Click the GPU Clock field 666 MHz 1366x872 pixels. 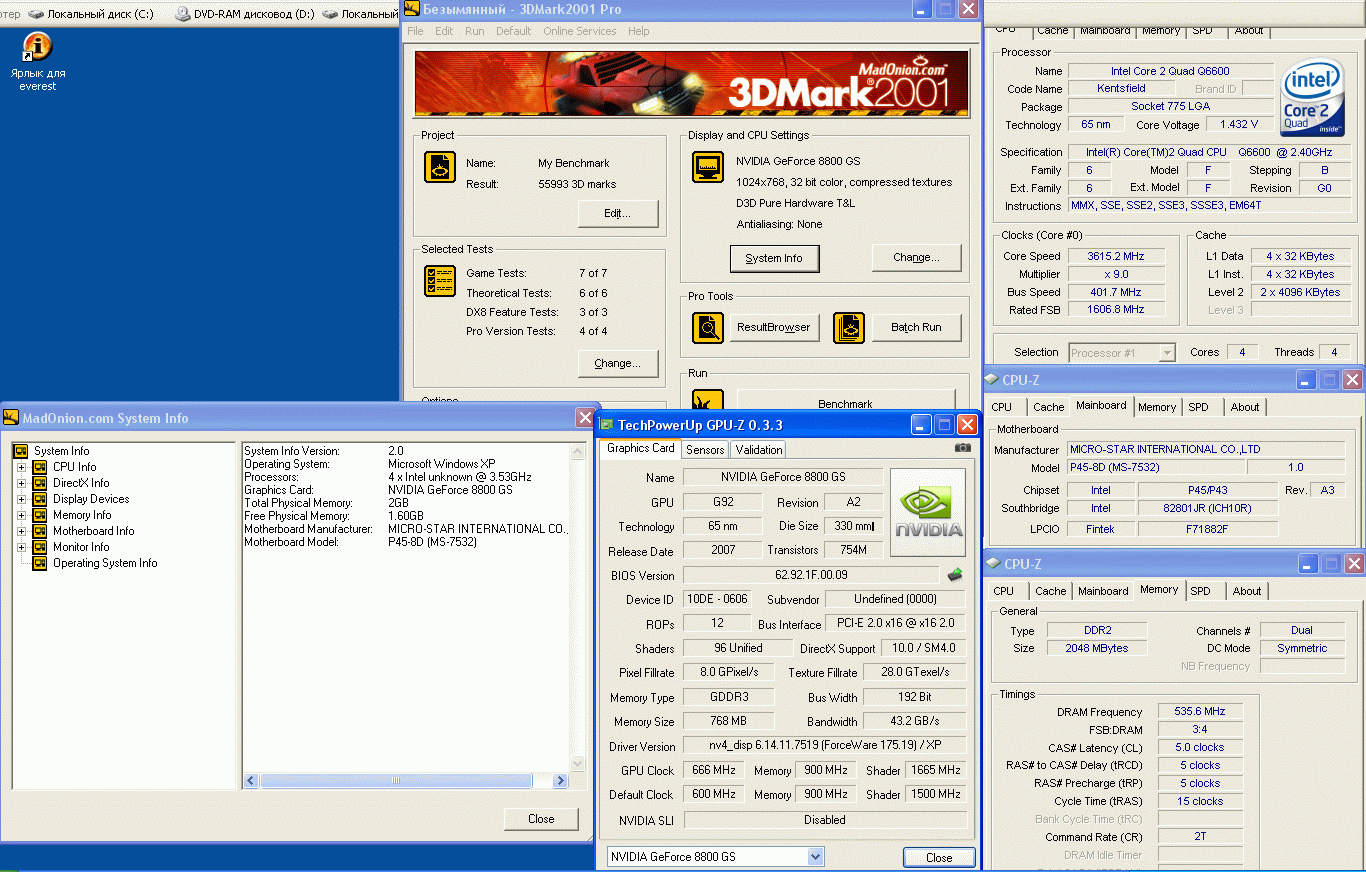(714, 770)
